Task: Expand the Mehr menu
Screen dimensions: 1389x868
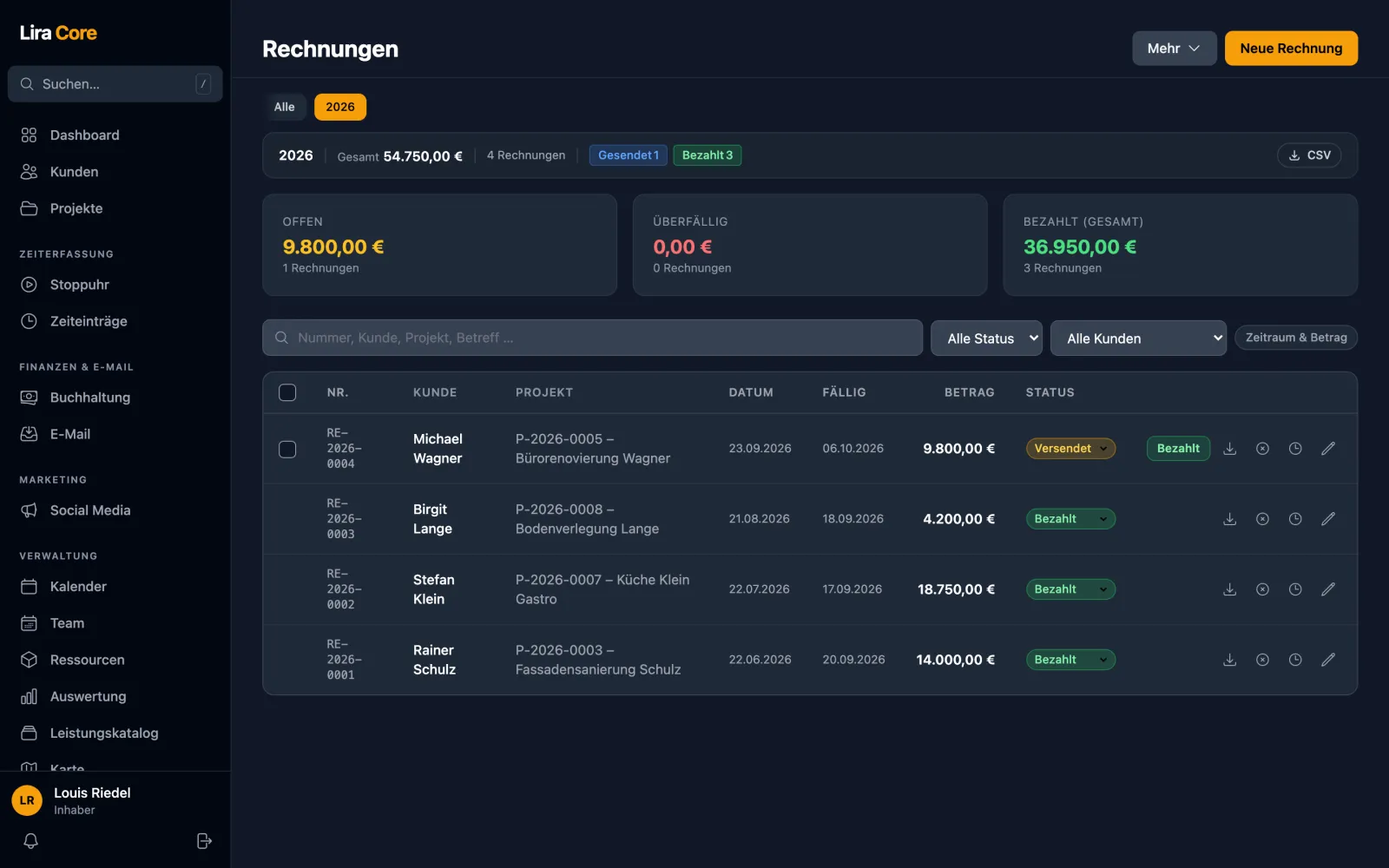Action: pos(1174,49)
